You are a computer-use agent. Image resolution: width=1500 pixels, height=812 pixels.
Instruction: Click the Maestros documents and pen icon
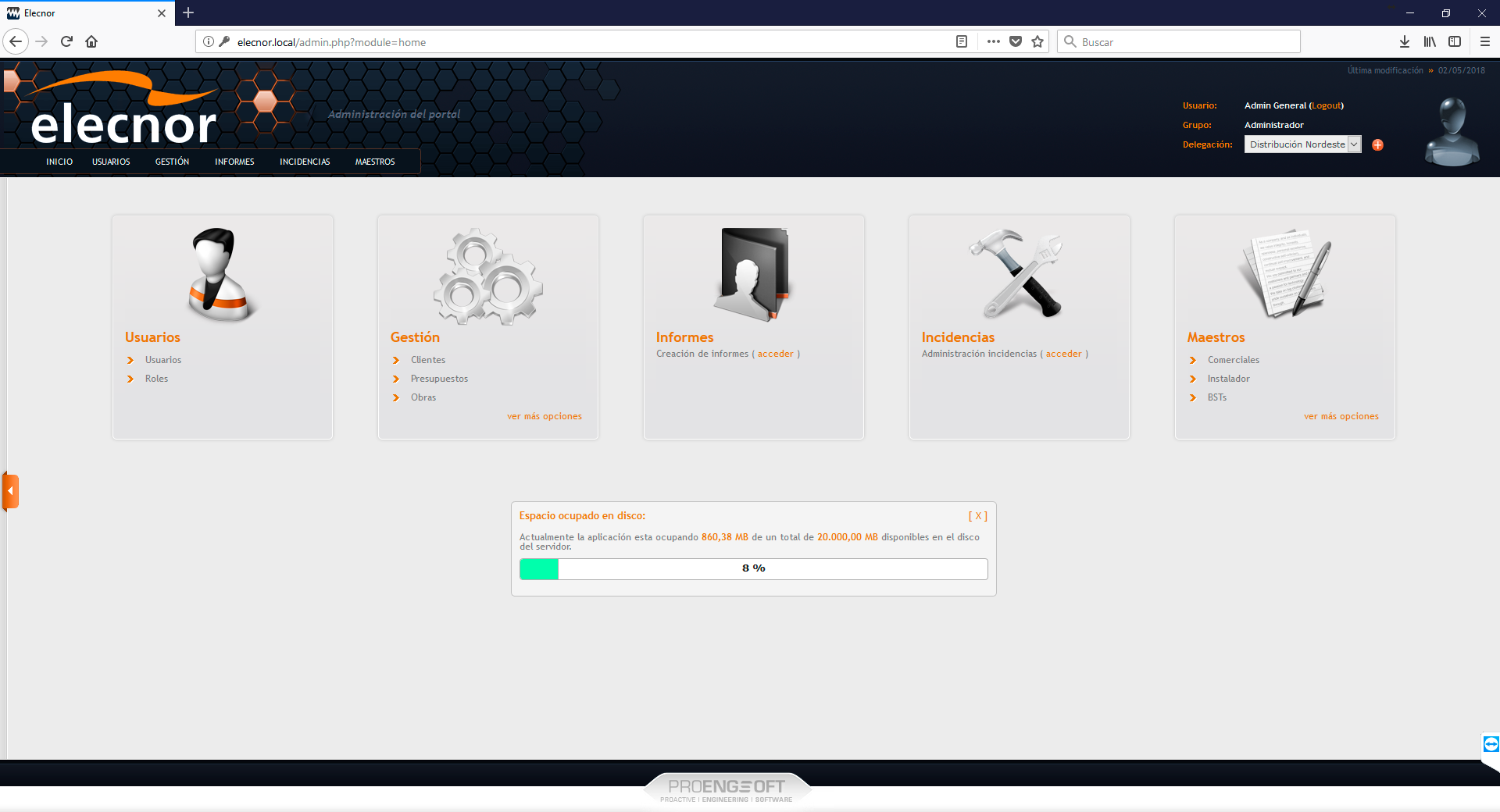(1284, 272)
